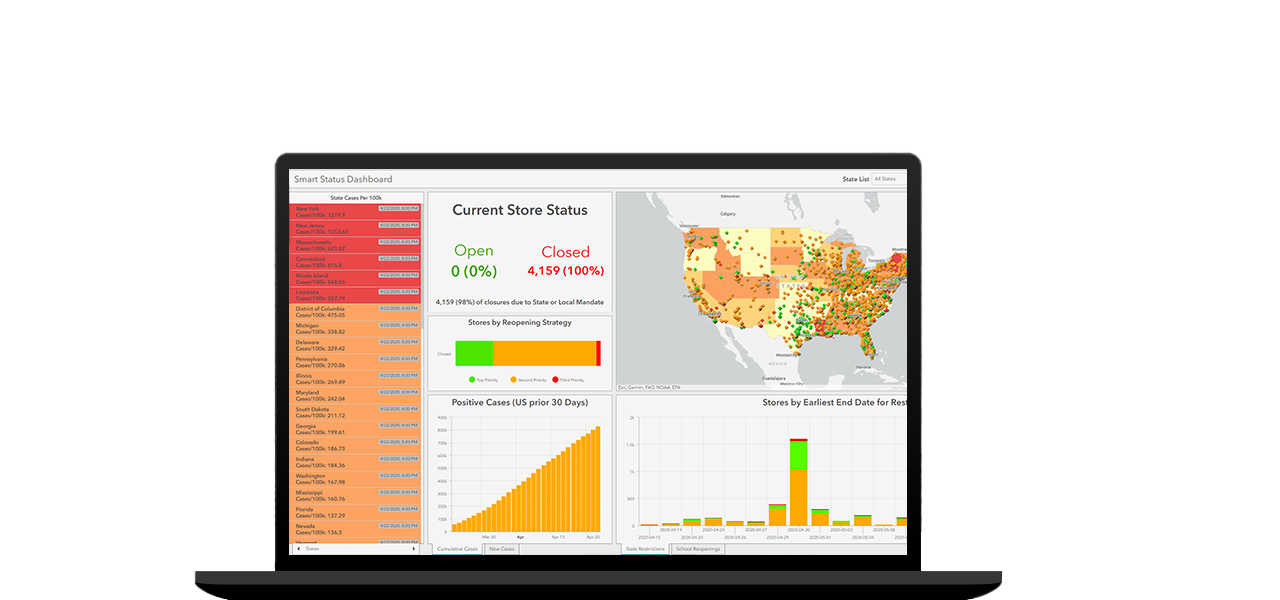Open the School Reopenings tab
The image size is (1280, 600).
697,549
